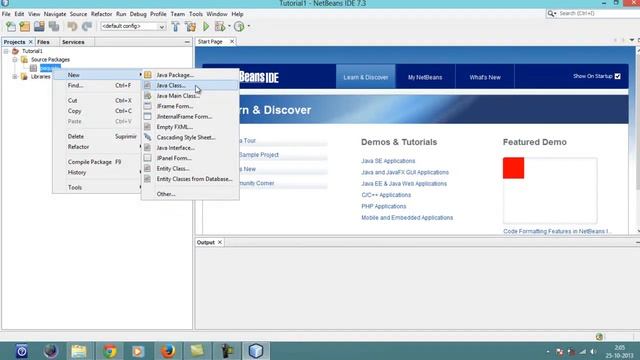640x360 pixels.
Task: Click the Redo toolbar icon
Action: click(x=87, y=27)
